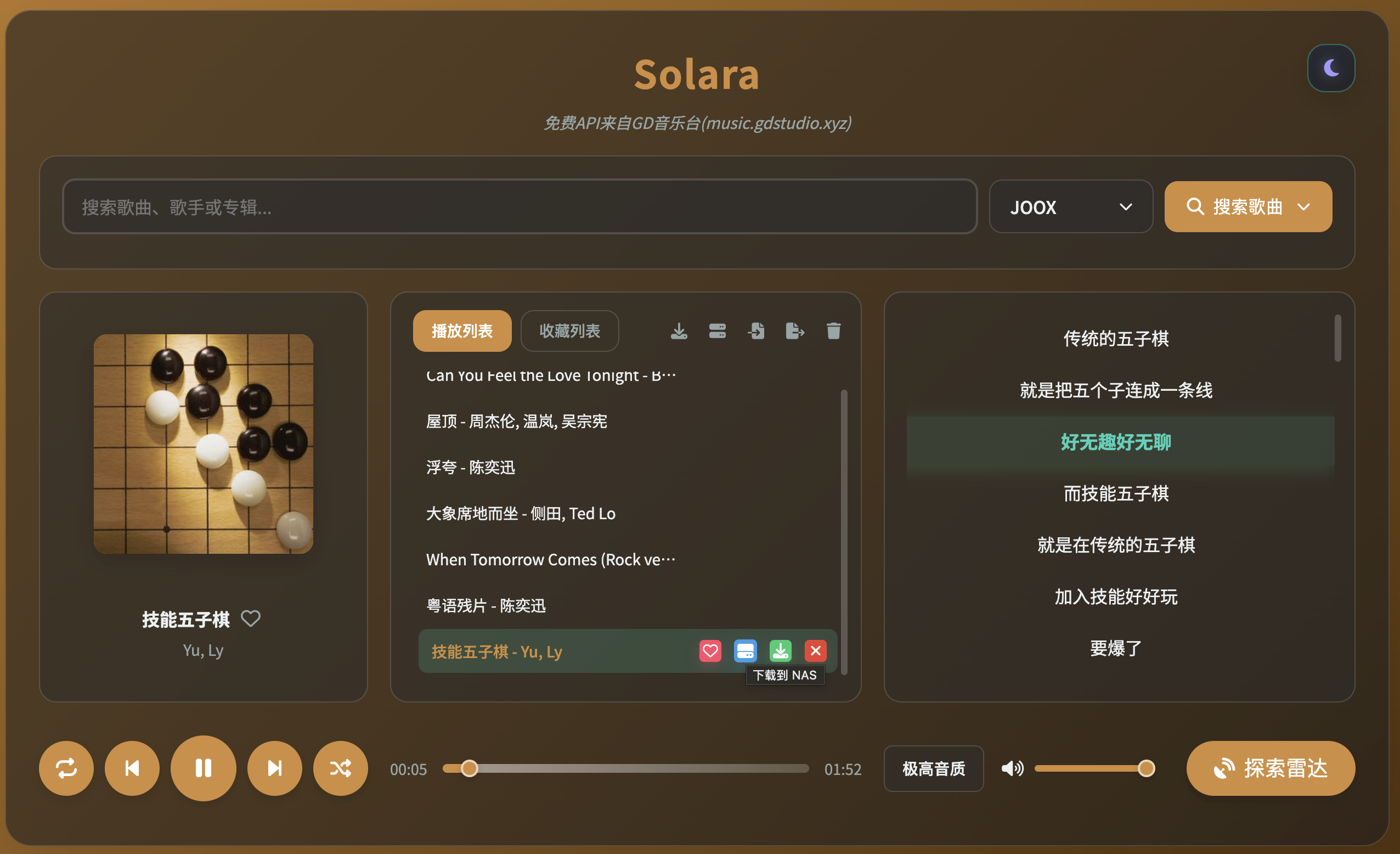The height and width of the screenshot is (854, 1400).
Task: Click the import playlist icon
Action: [757, 331]
